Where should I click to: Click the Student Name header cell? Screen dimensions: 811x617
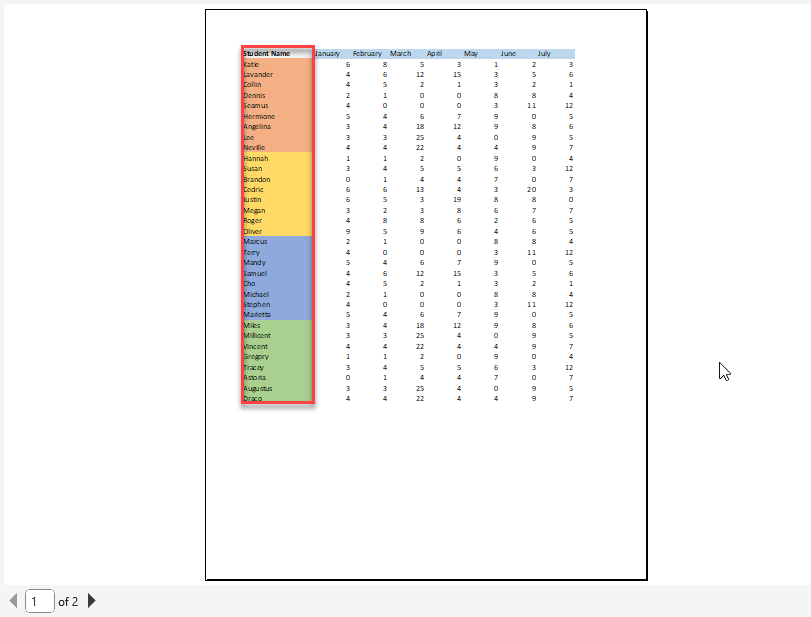[267, 53]
